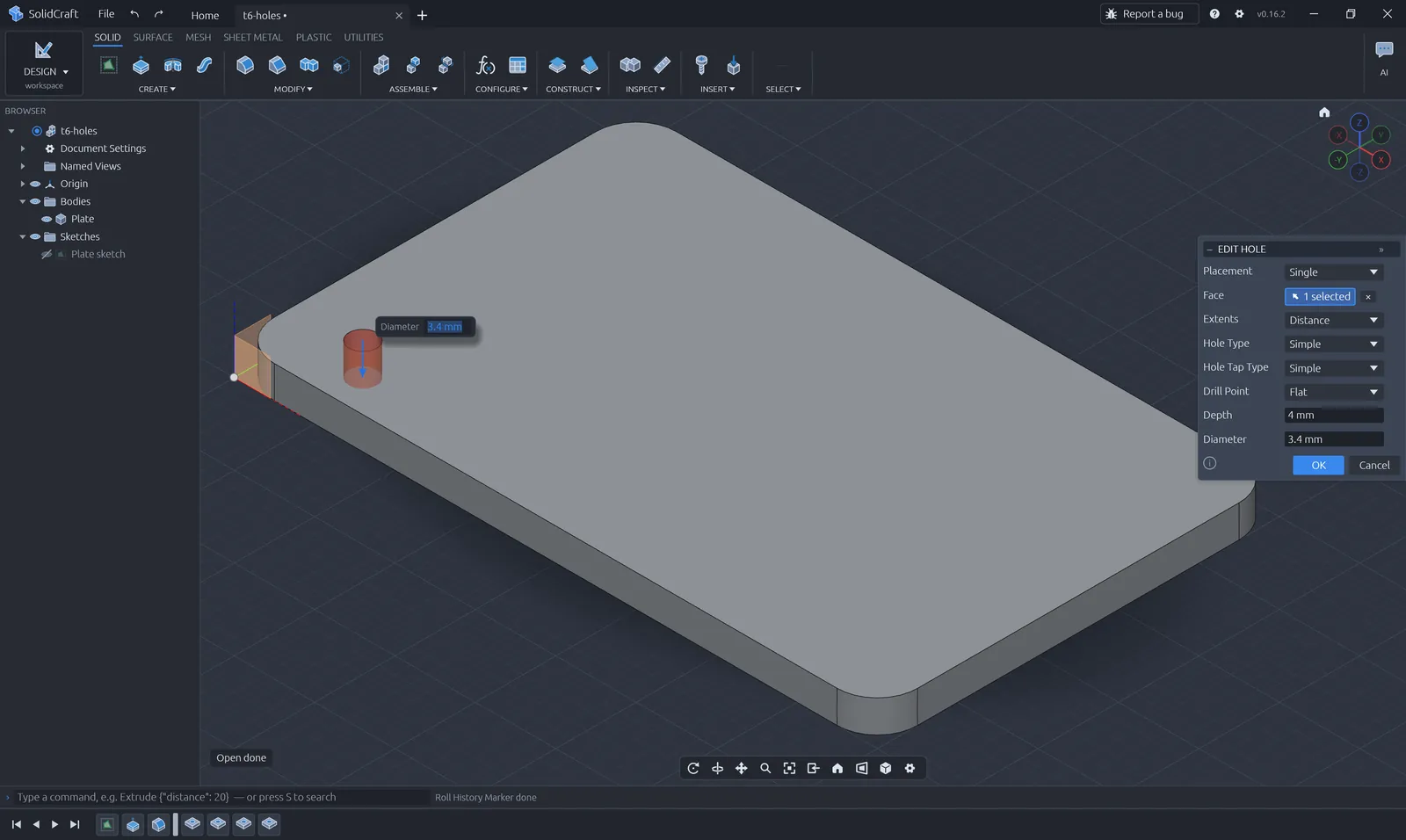Screen dimensions: 1406x840
Task: Click the Depth input field
Action: tap(1334, 416)
